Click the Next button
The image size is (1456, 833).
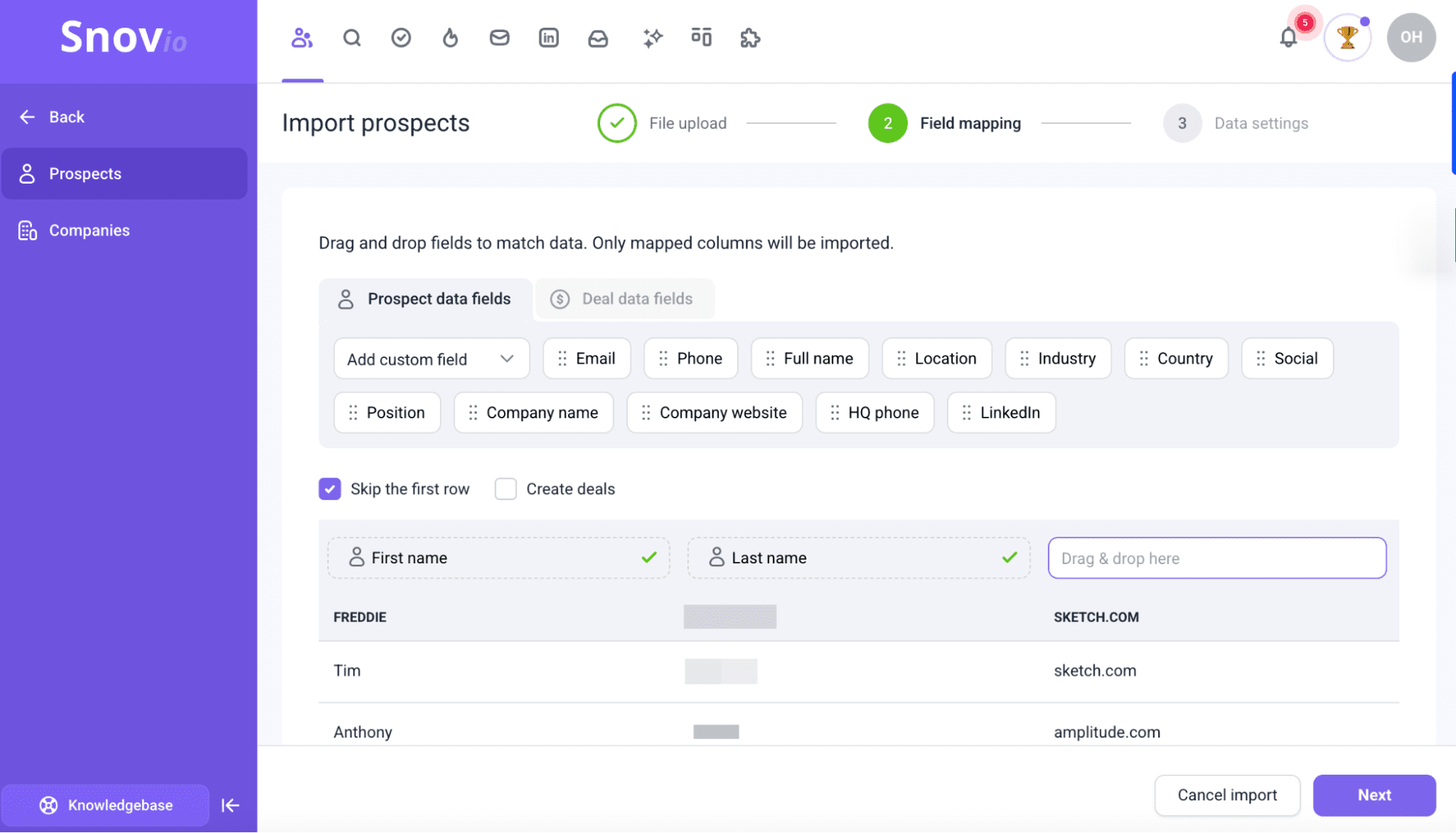click(x=1374, y=795)
